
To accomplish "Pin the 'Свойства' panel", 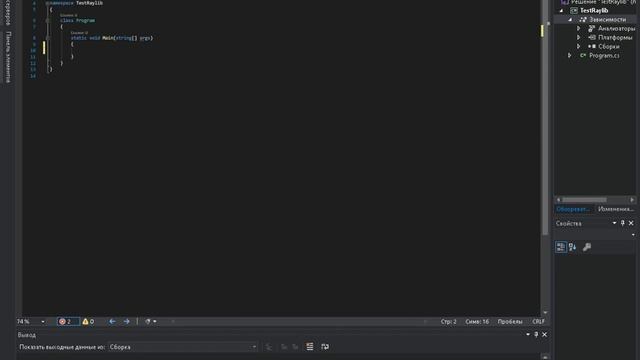I will [622, 223].
